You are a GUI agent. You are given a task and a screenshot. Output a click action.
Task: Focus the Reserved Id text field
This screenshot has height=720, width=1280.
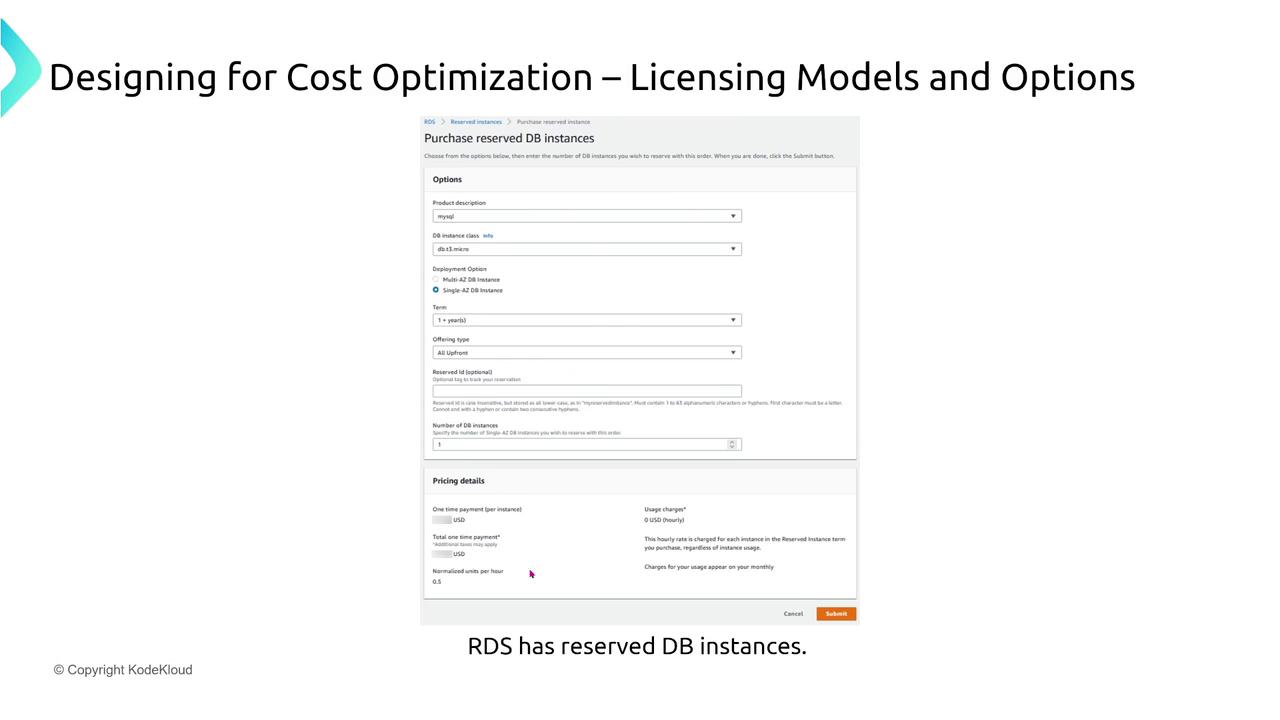(587, 391)
